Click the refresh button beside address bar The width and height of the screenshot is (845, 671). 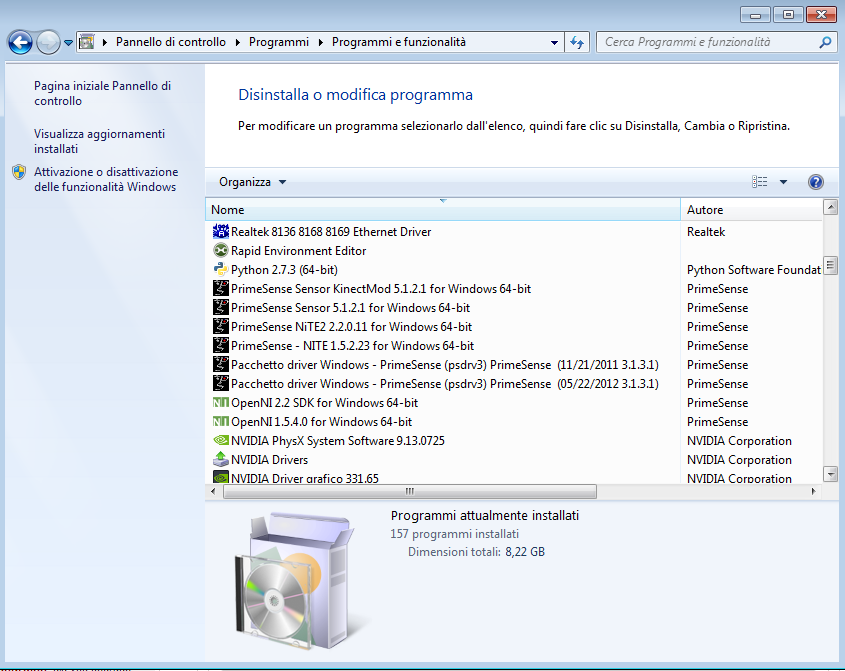(x=577, y=42)
